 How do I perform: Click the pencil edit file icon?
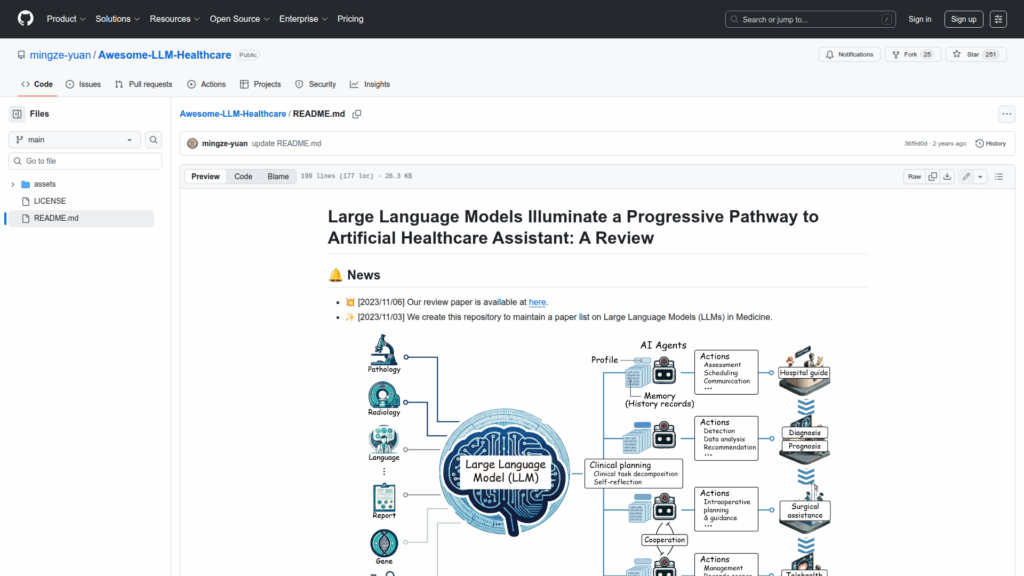966,176
